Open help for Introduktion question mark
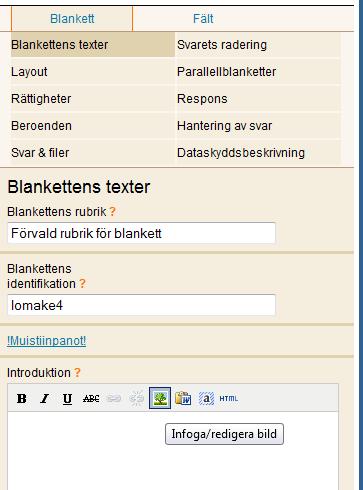The image size is (363, 490). click(77, 373)
